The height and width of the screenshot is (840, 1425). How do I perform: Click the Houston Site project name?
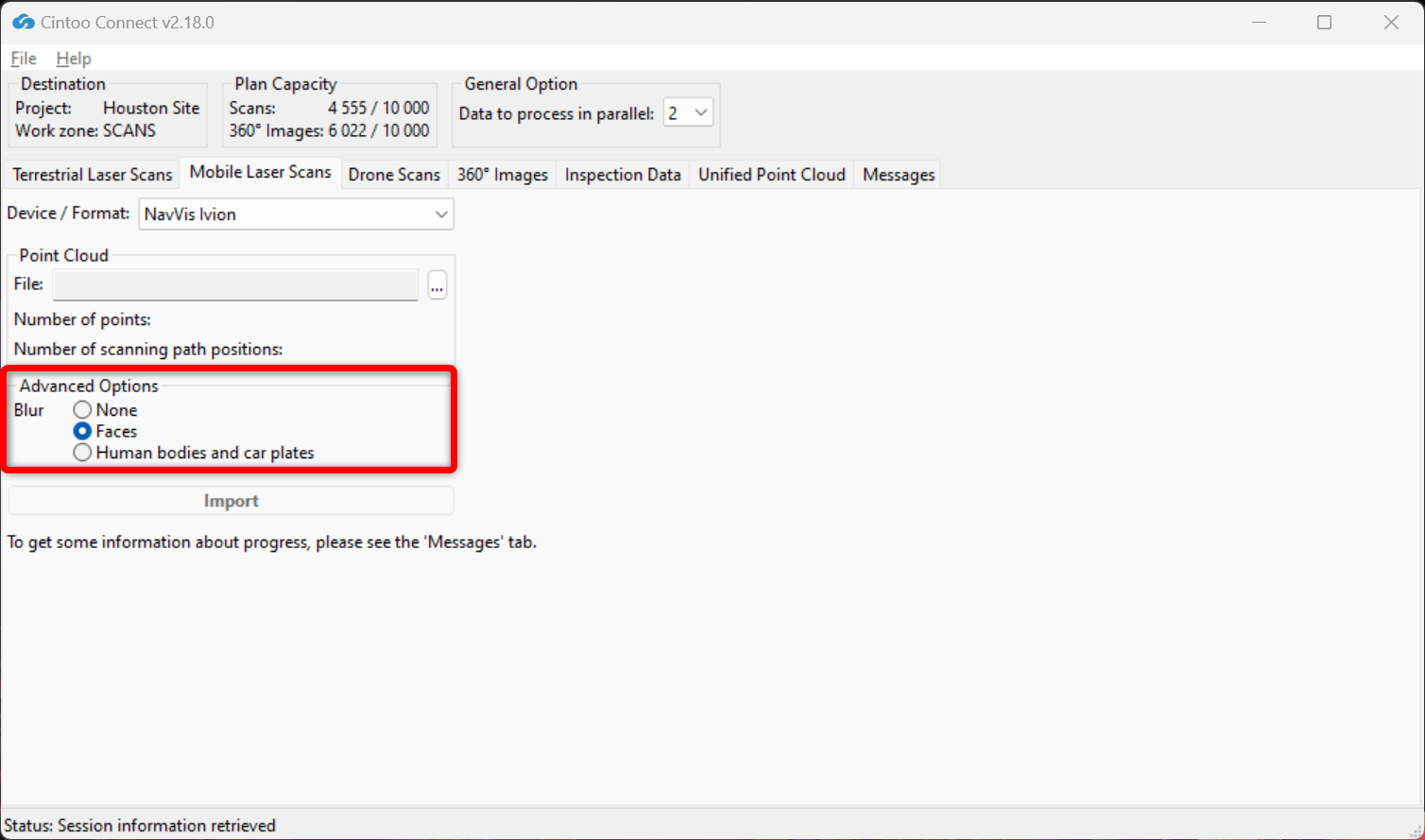coord(151,108)
